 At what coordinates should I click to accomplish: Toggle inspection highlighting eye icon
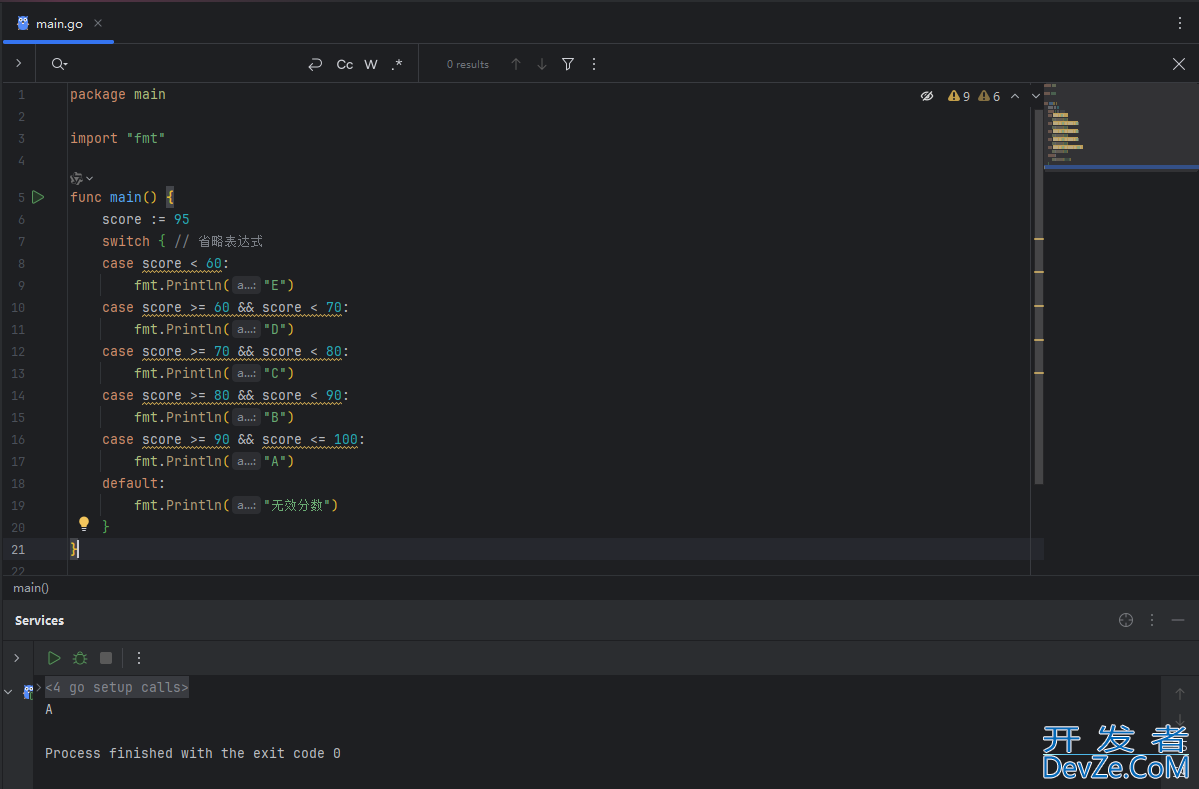click(x=927, y=96)
